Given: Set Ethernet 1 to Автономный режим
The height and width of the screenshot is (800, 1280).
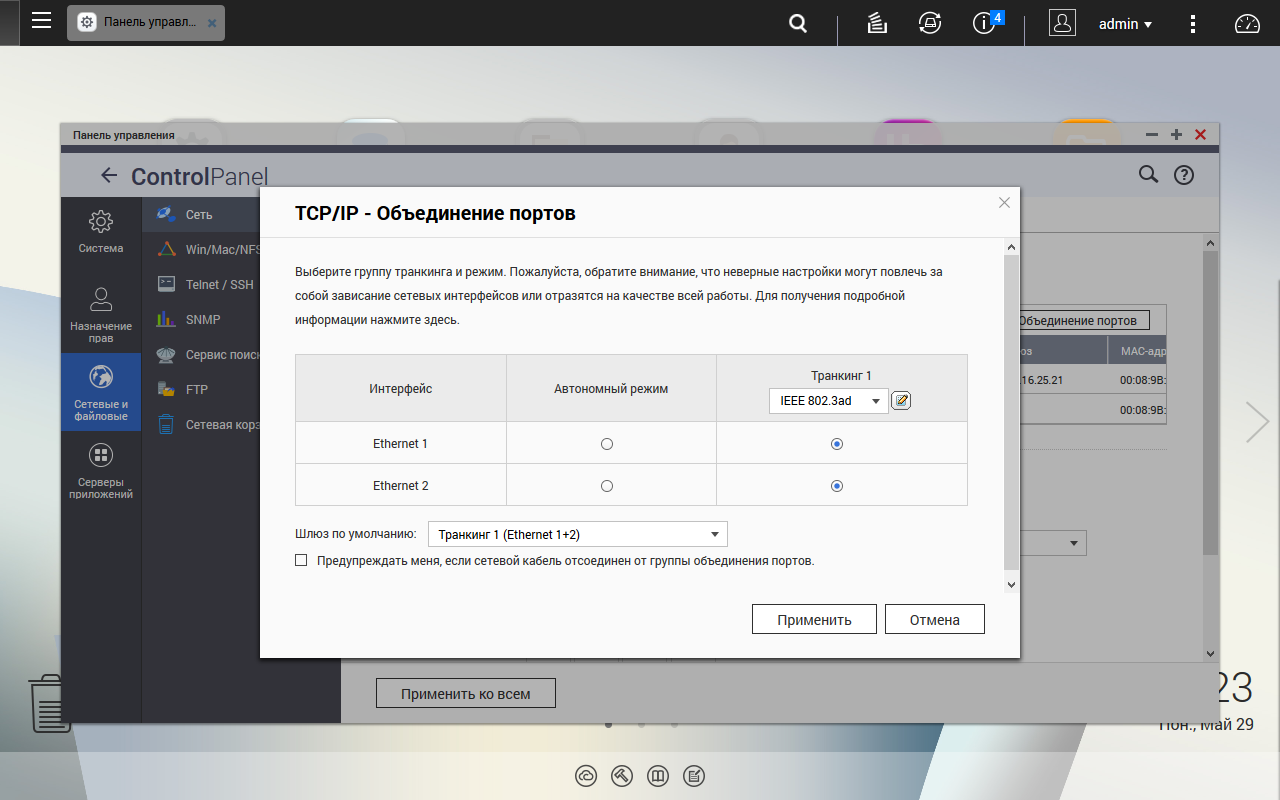Looking at the screenshot, I should (x=607, y=444).
